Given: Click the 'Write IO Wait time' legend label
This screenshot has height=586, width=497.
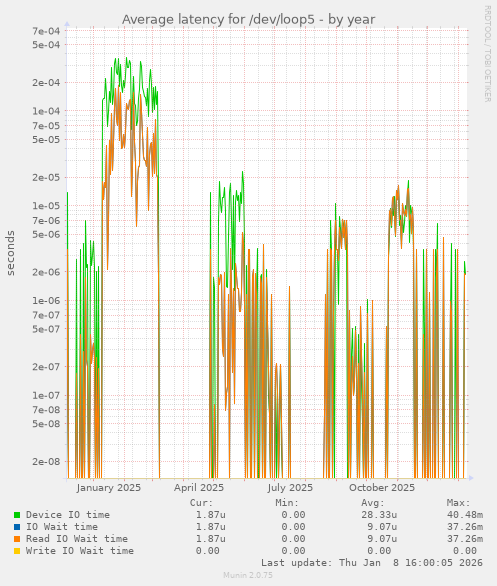Looking at the screenshot, I should [80, 550].
